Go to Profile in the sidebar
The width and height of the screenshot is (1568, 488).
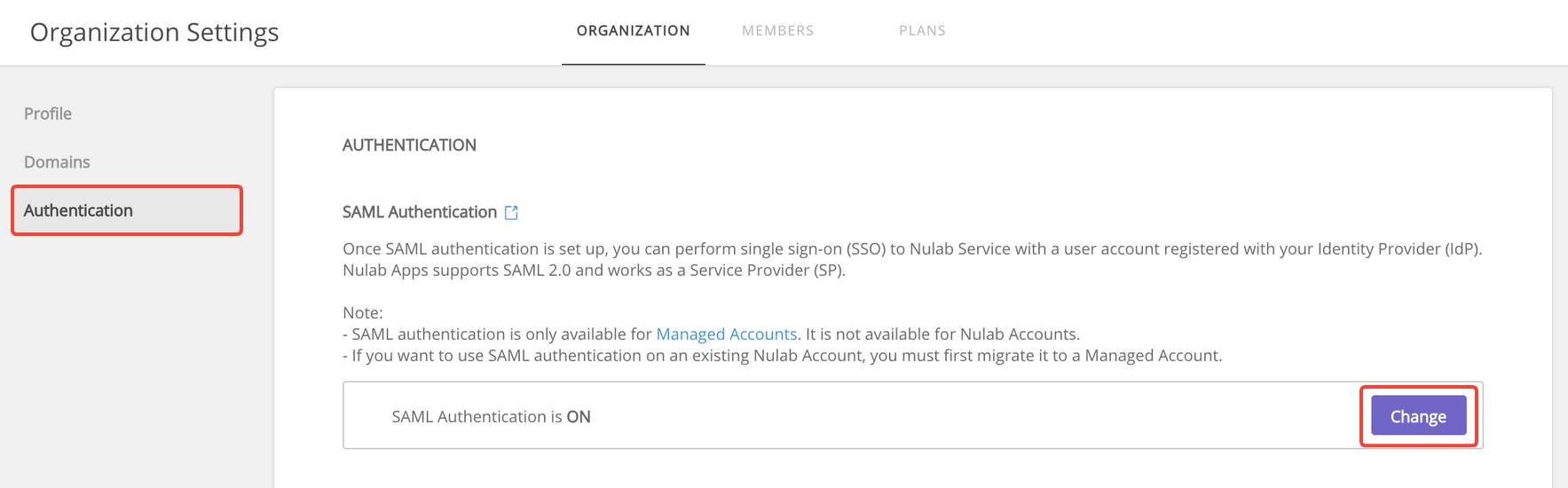pos(48,114)
